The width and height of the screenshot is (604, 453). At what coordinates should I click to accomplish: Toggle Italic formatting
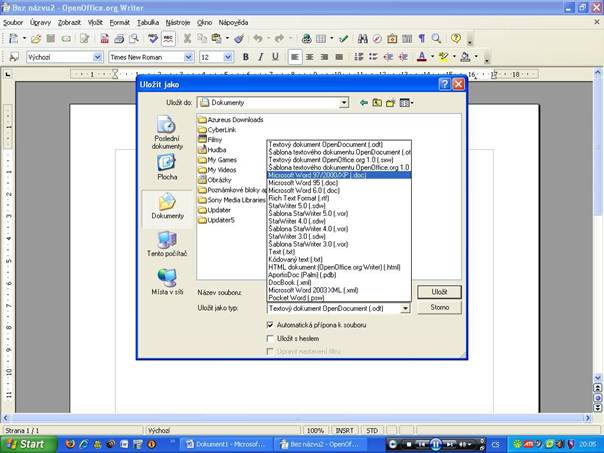[x=260, y=57]
